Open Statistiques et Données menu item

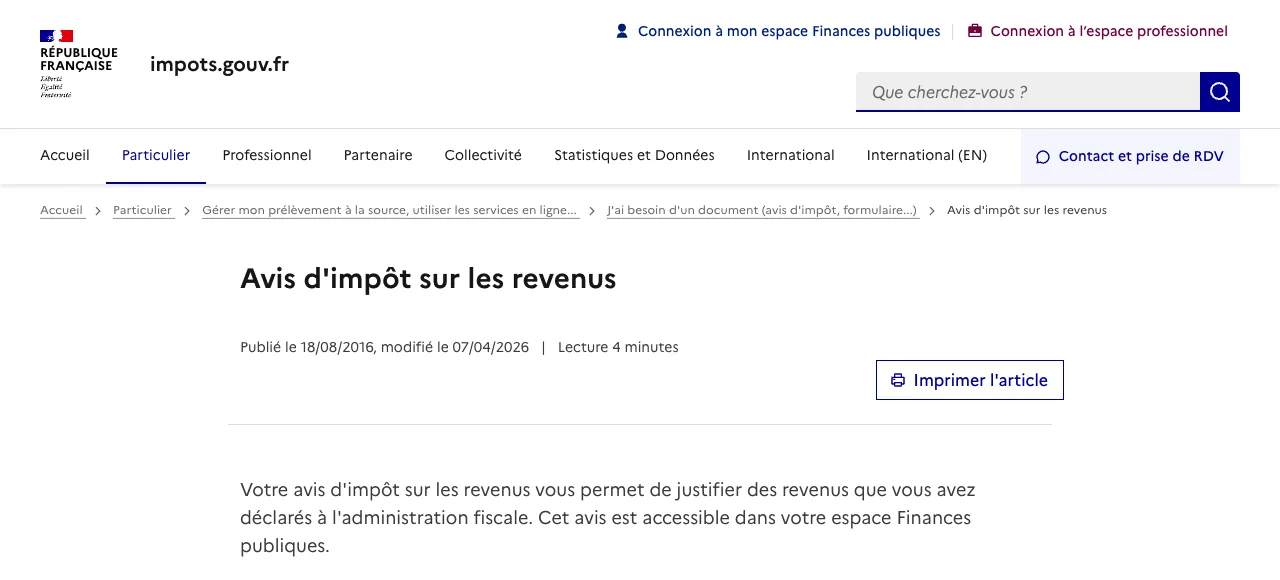[x=634, y=155]
